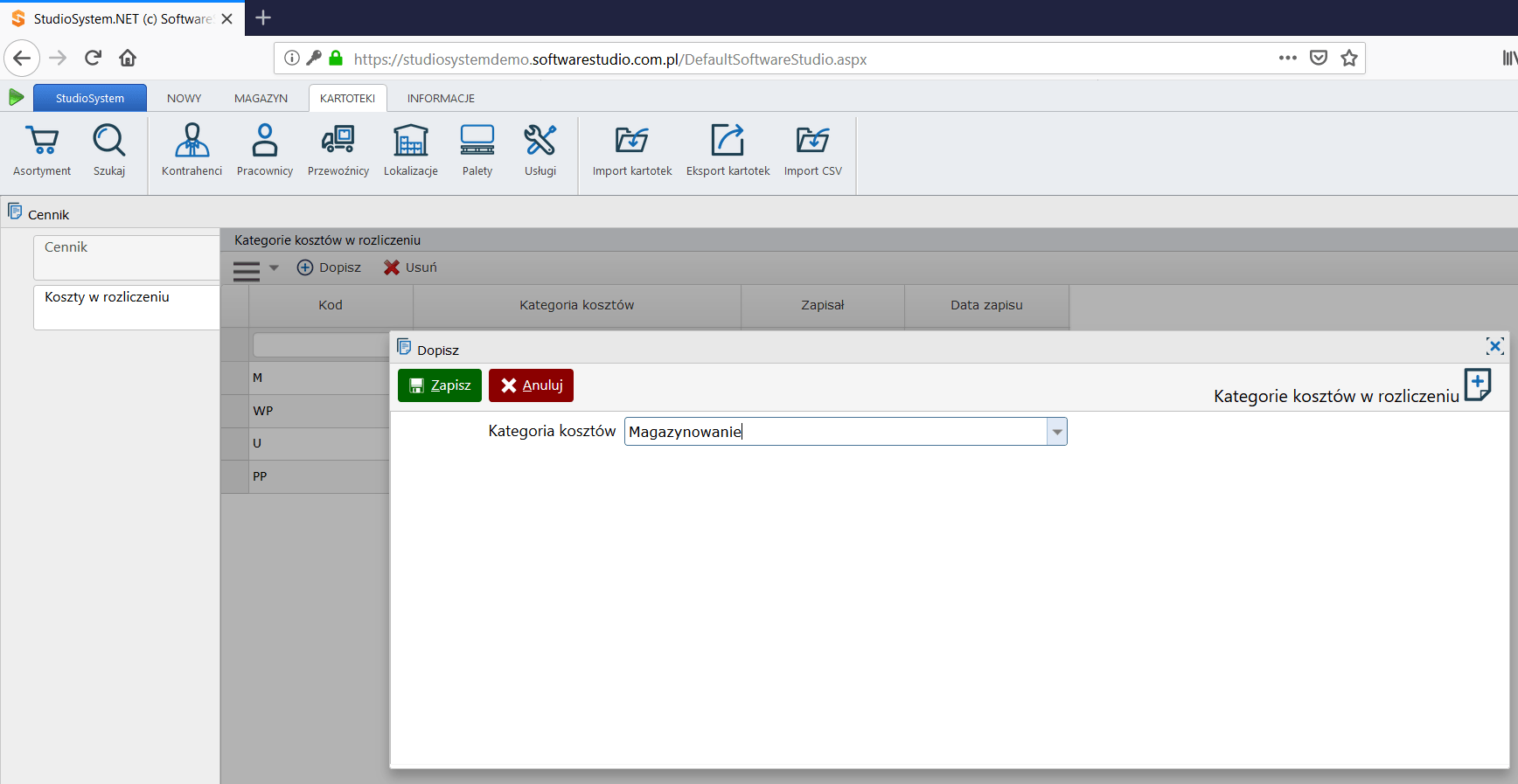1518x784 pixels.
Task: Close the Dopisz dialog window
Action: (x=1495, y=346)
